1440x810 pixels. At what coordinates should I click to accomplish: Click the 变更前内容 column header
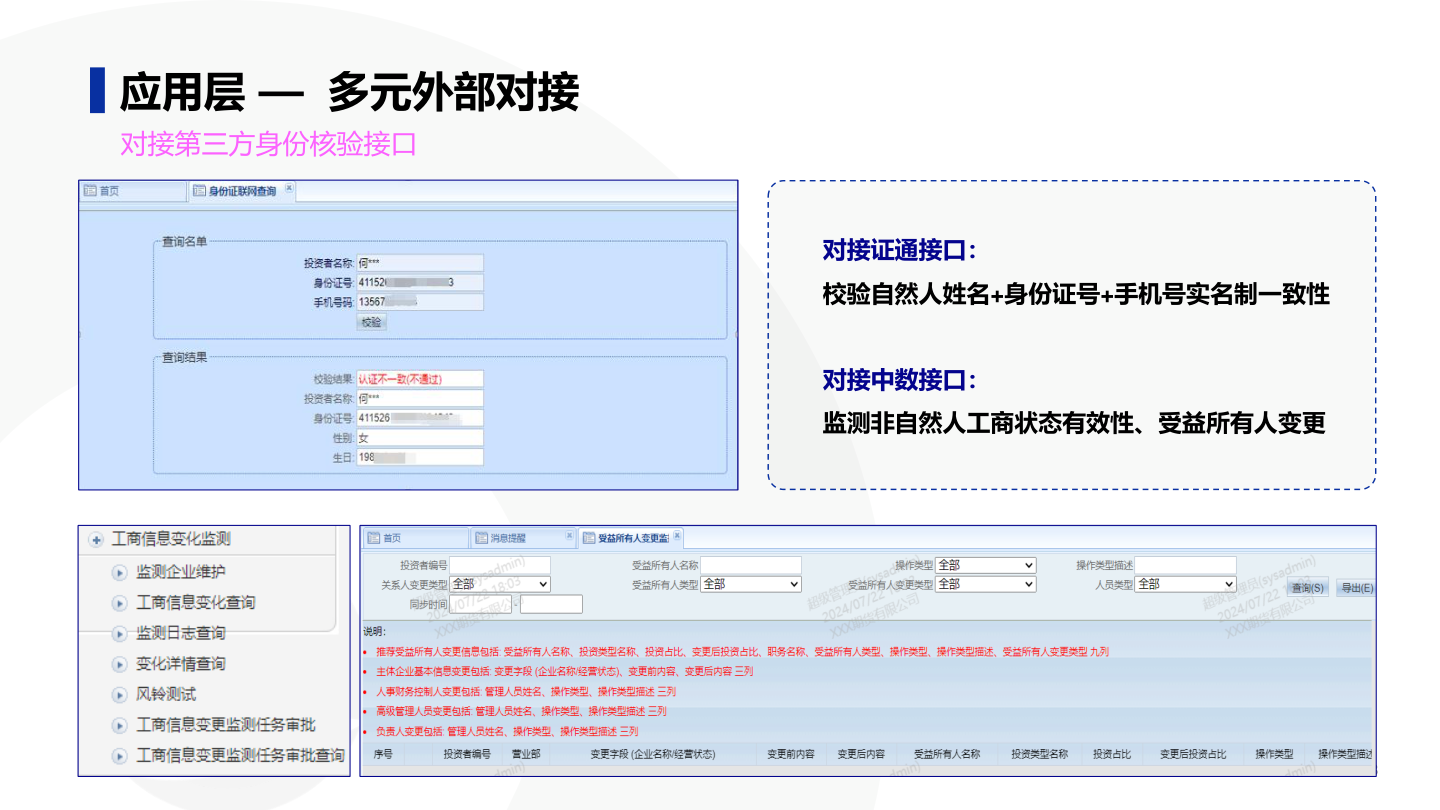(790, 754)
